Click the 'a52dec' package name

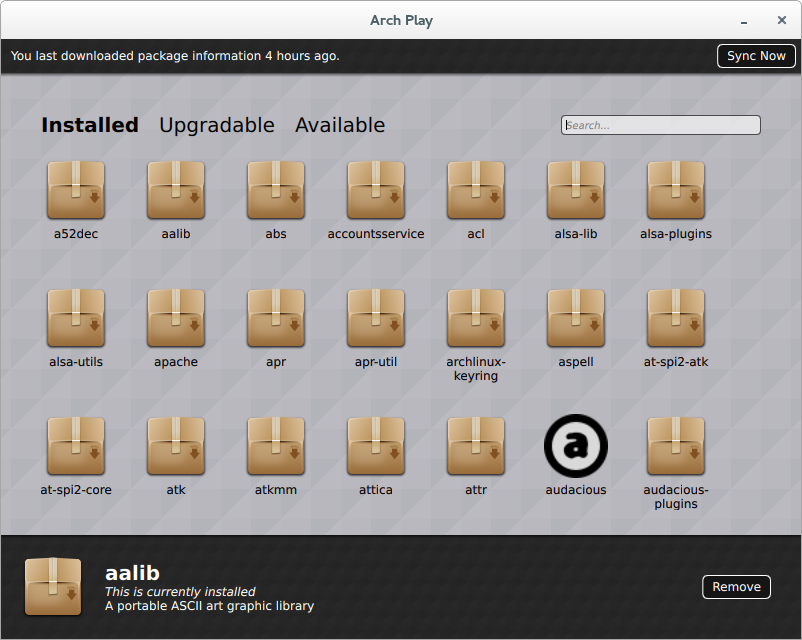click(76, 234)
